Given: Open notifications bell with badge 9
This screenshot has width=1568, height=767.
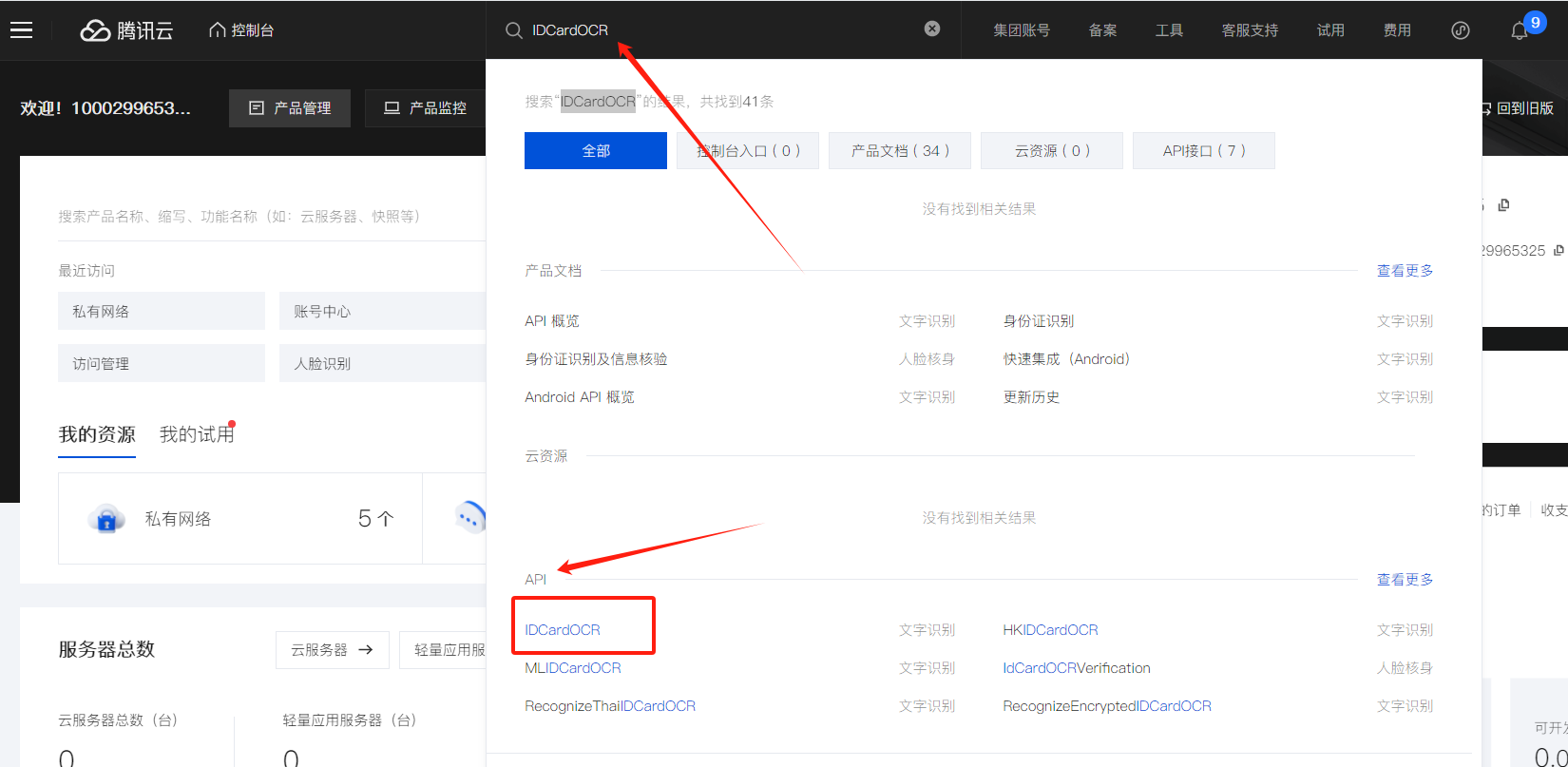Looking at the screenshot, I should click(x=1520, y=30).
